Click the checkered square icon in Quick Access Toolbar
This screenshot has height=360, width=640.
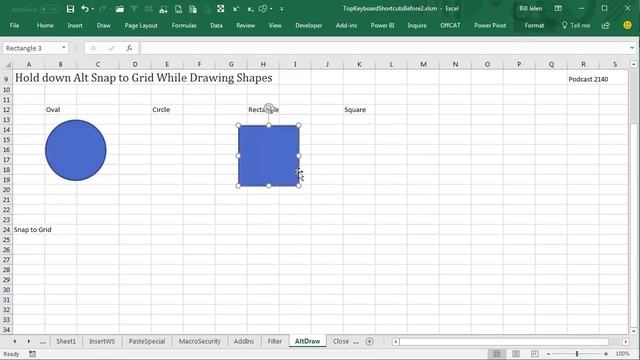coord(220,9)
